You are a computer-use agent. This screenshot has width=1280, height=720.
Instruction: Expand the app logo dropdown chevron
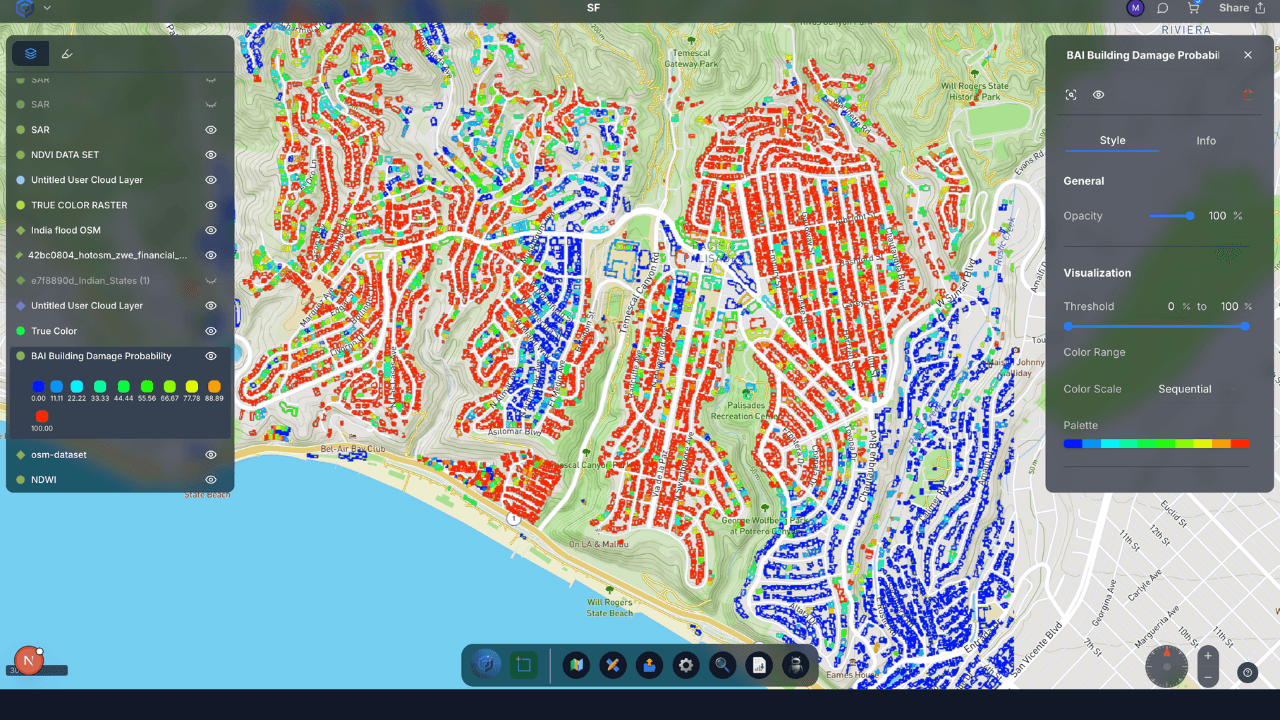47,8
